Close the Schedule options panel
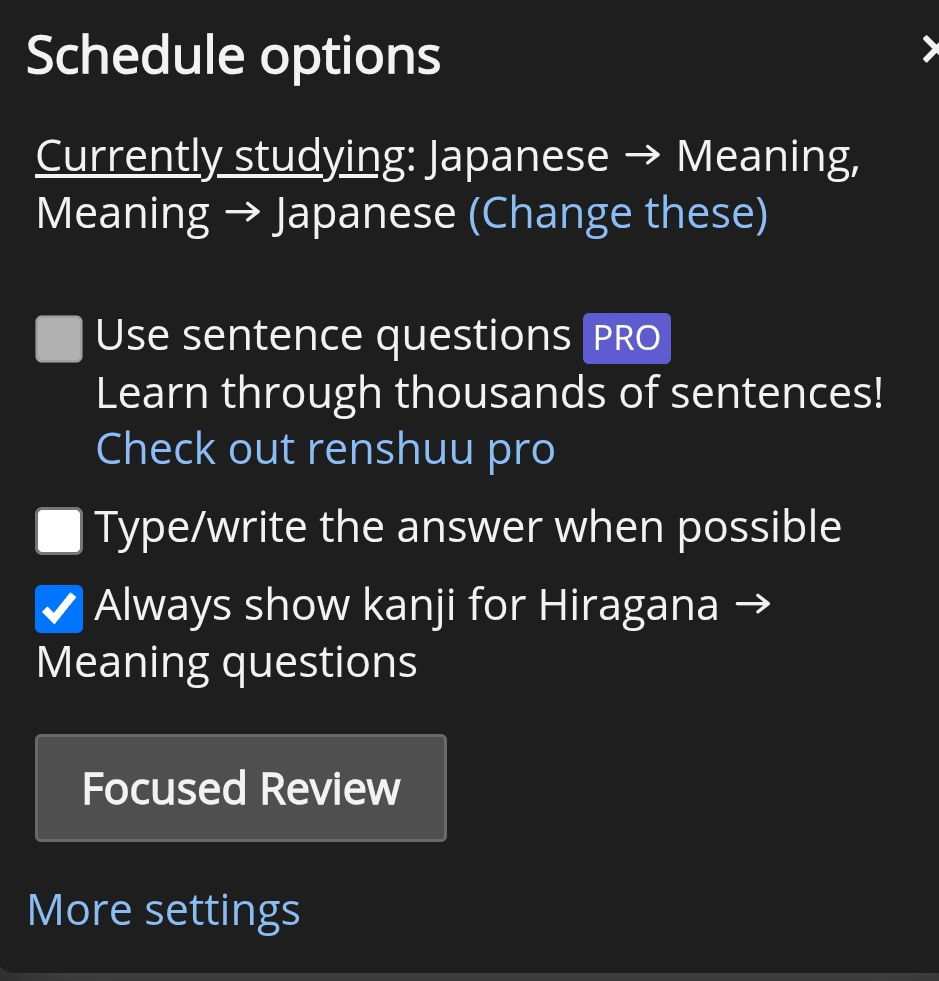This screenshot has width=939, height=981. tap(930, 50)
